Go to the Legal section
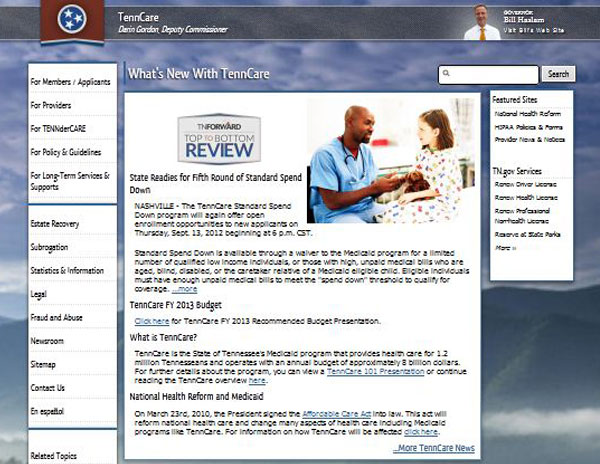 point(39,294)
